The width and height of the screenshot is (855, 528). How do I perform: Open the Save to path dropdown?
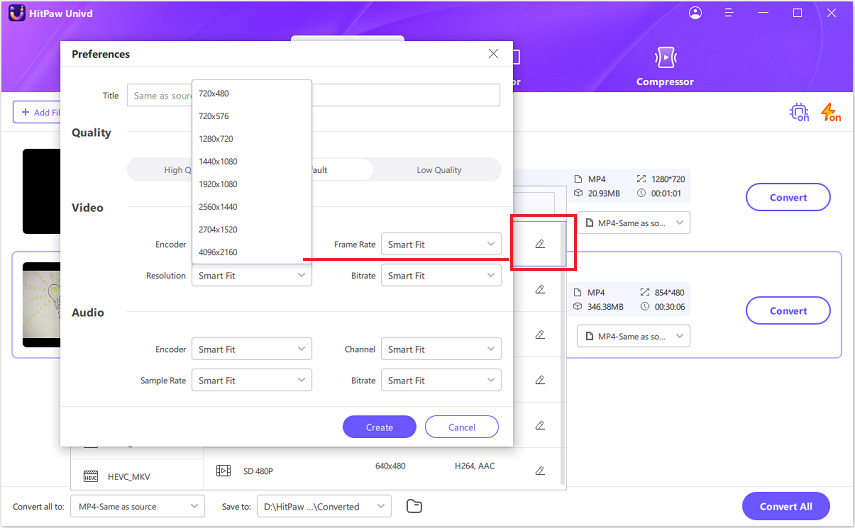(x=324, y=506)
